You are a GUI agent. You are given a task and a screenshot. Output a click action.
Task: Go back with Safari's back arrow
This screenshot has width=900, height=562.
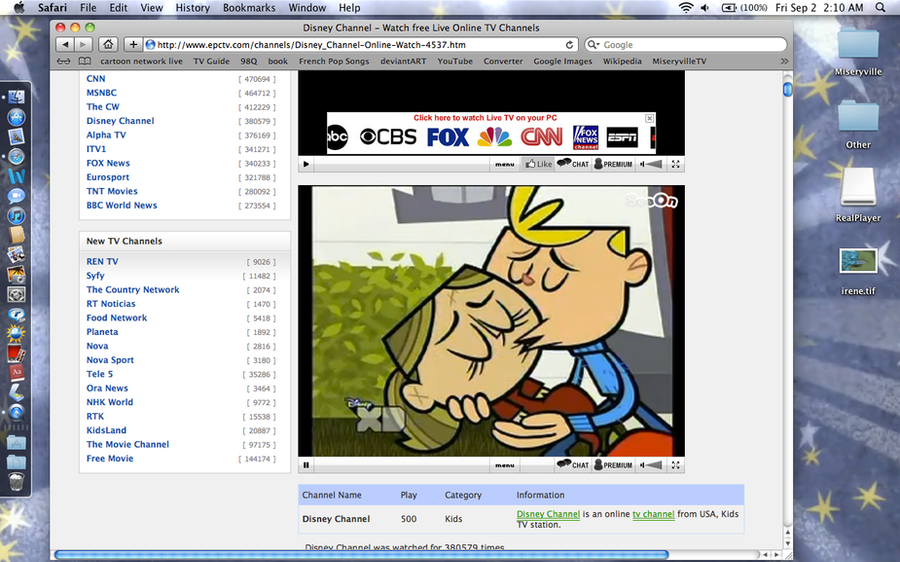pos(65,45)
